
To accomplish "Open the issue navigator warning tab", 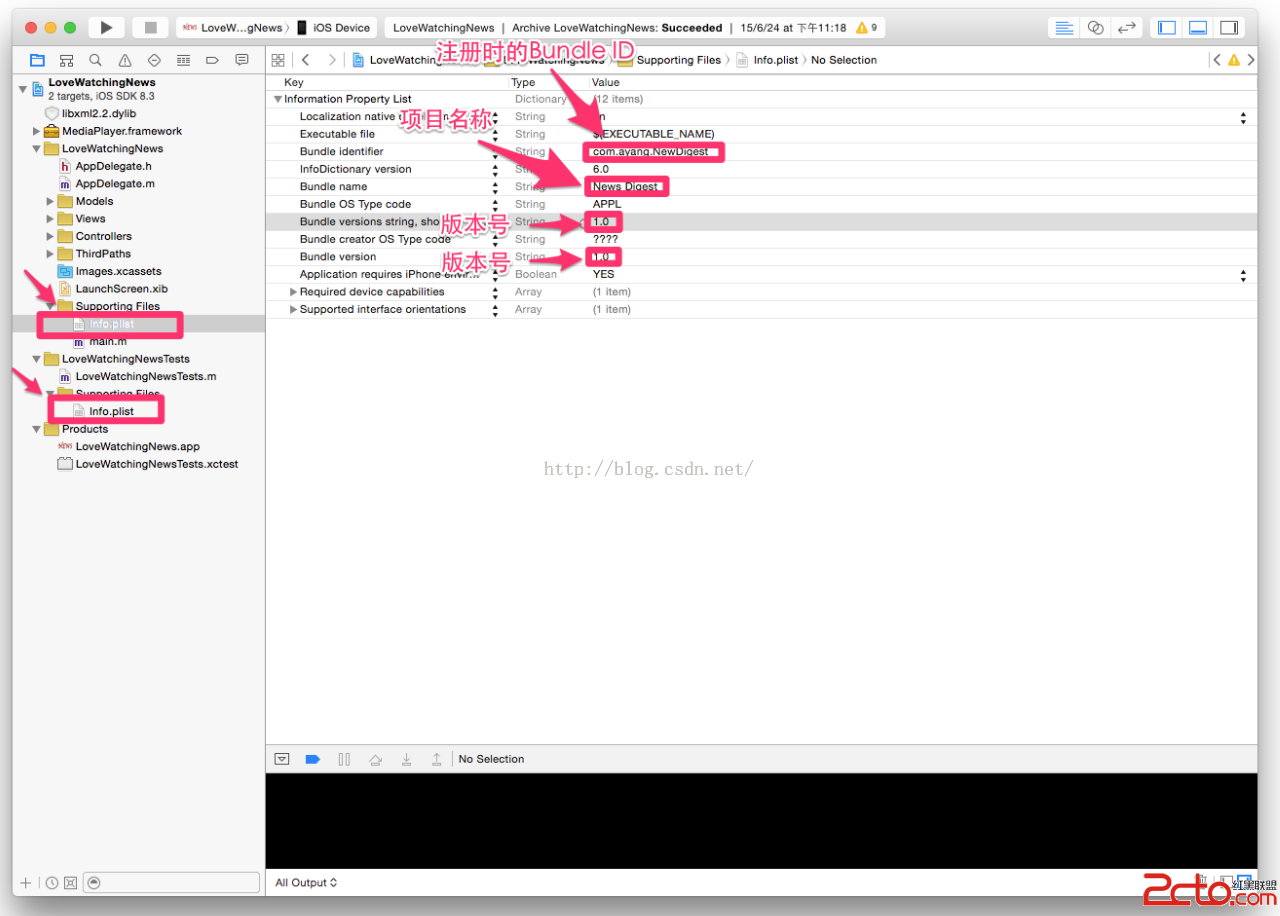I will tap(125, 60).
